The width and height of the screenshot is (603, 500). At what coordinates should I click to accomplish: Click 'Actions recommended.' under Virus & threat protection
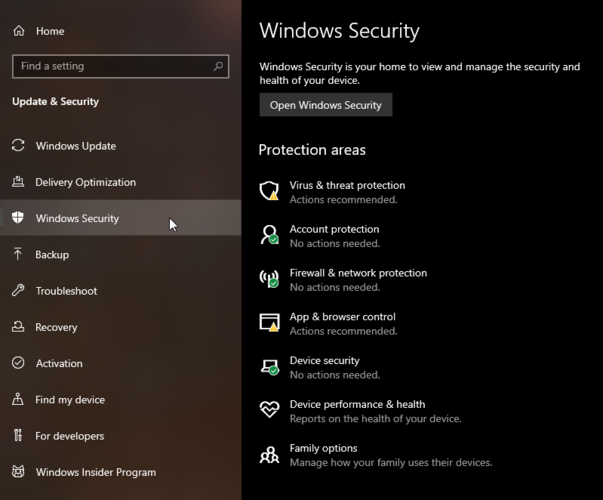343,200
